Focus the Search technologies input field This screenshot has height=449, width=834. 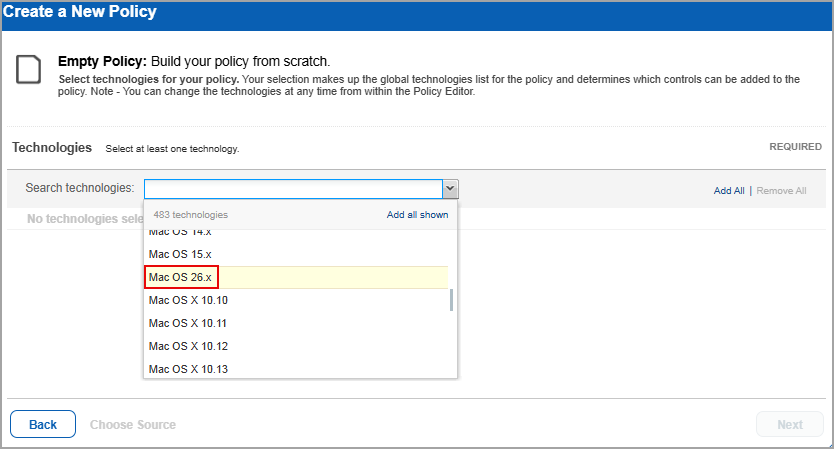pos(293,189)
